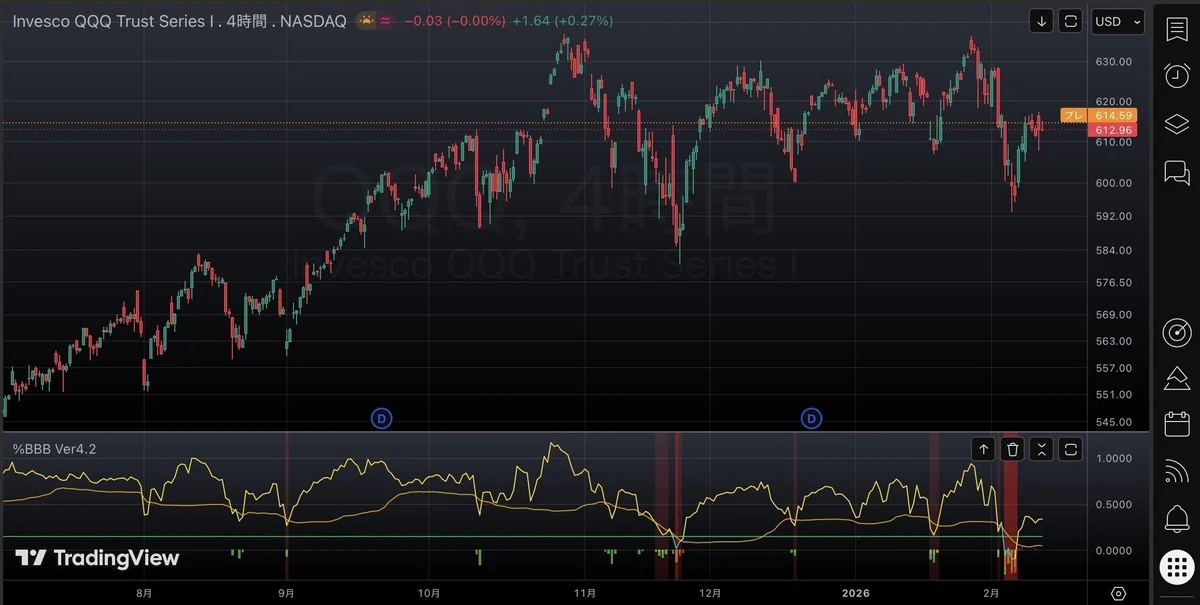Click the left blue D dividend marker
Screen dimensions: 1200x605
tap(380, 418)
